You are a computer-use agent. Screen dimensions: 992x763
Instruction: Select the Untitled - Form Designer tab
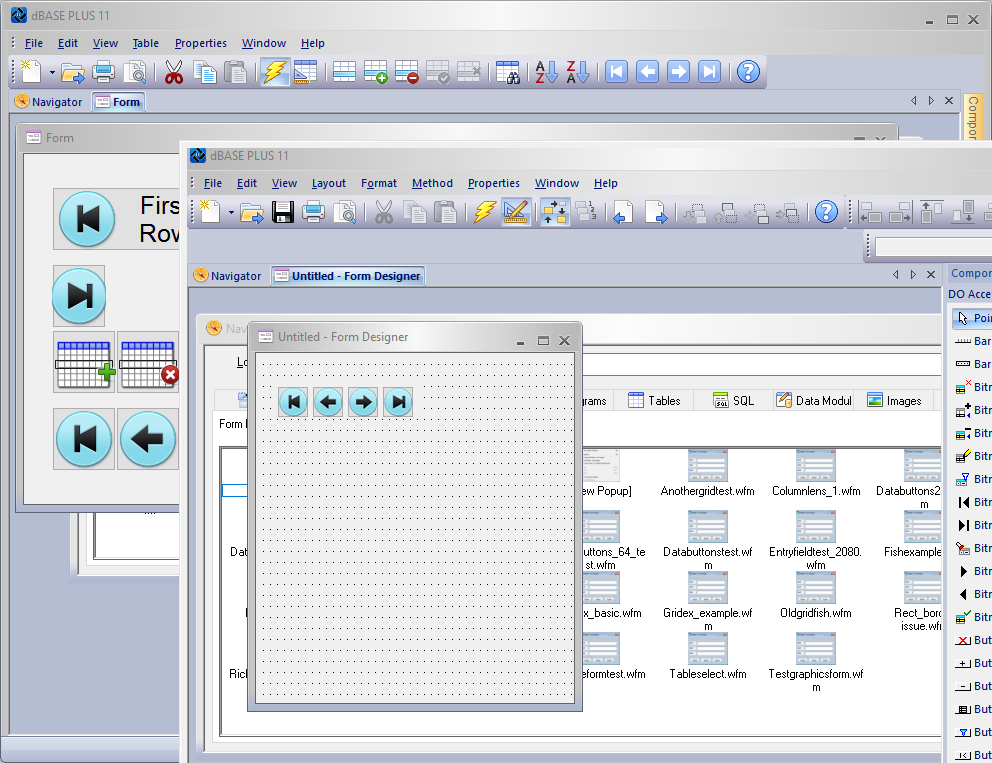point(348,276)
